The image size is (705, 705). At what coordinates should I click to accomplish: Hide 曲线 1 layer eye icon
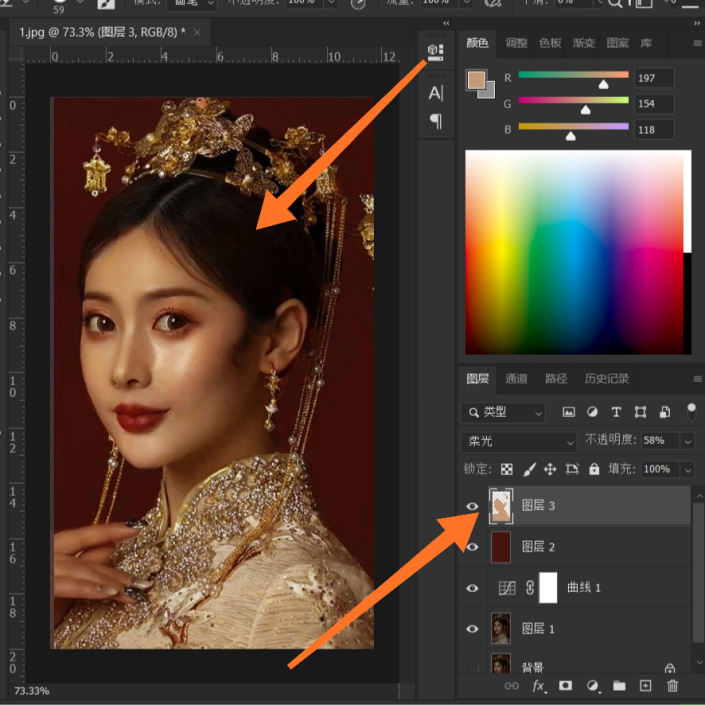tap(472, 588)
